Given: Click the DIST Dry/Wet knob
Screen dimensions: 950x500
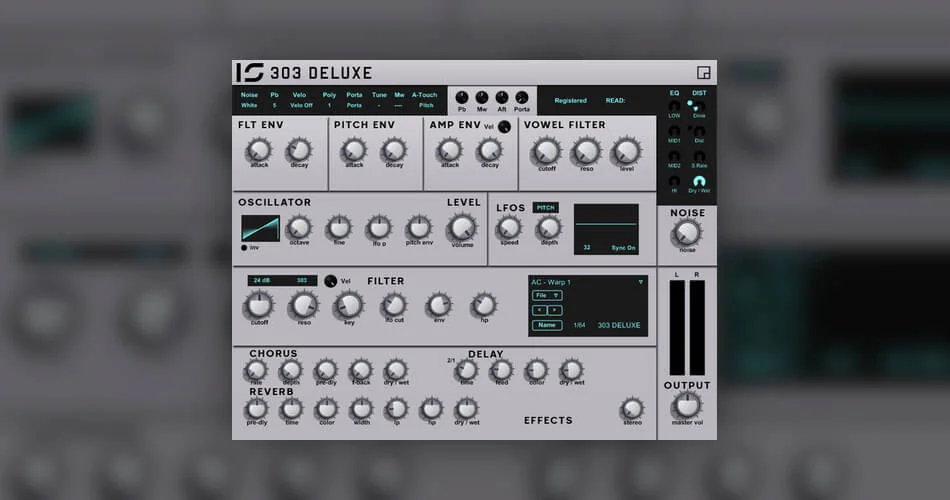Looking at the screenshot, I should (699, 181).
